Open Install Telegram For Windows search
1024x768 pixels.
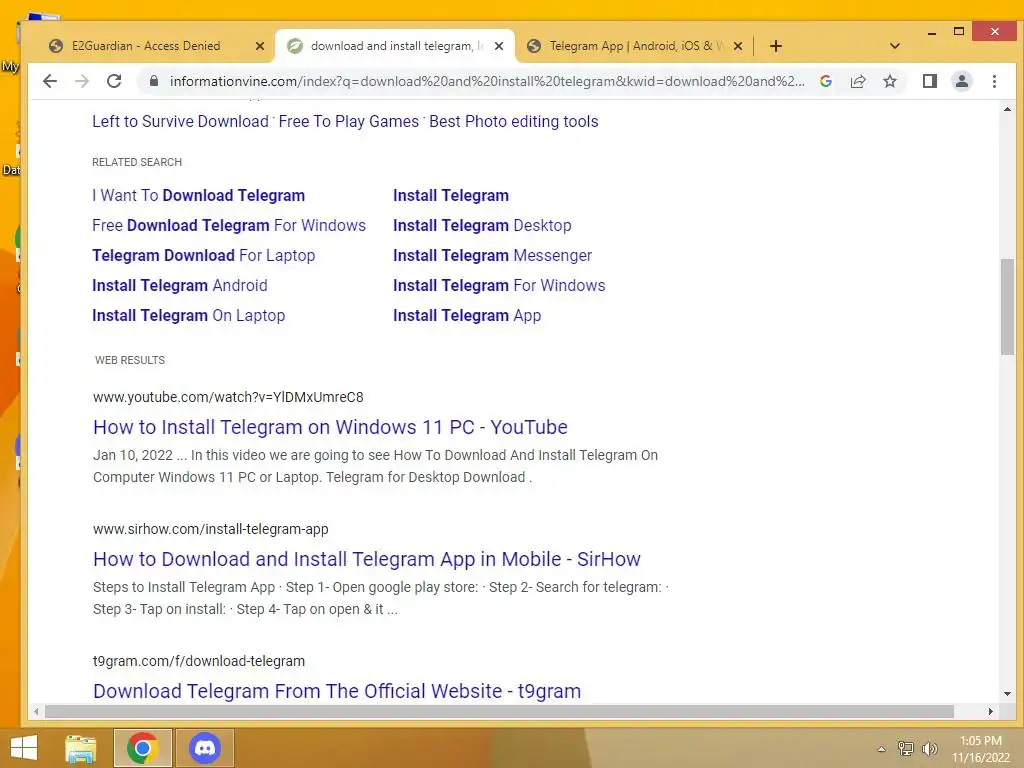499,285
